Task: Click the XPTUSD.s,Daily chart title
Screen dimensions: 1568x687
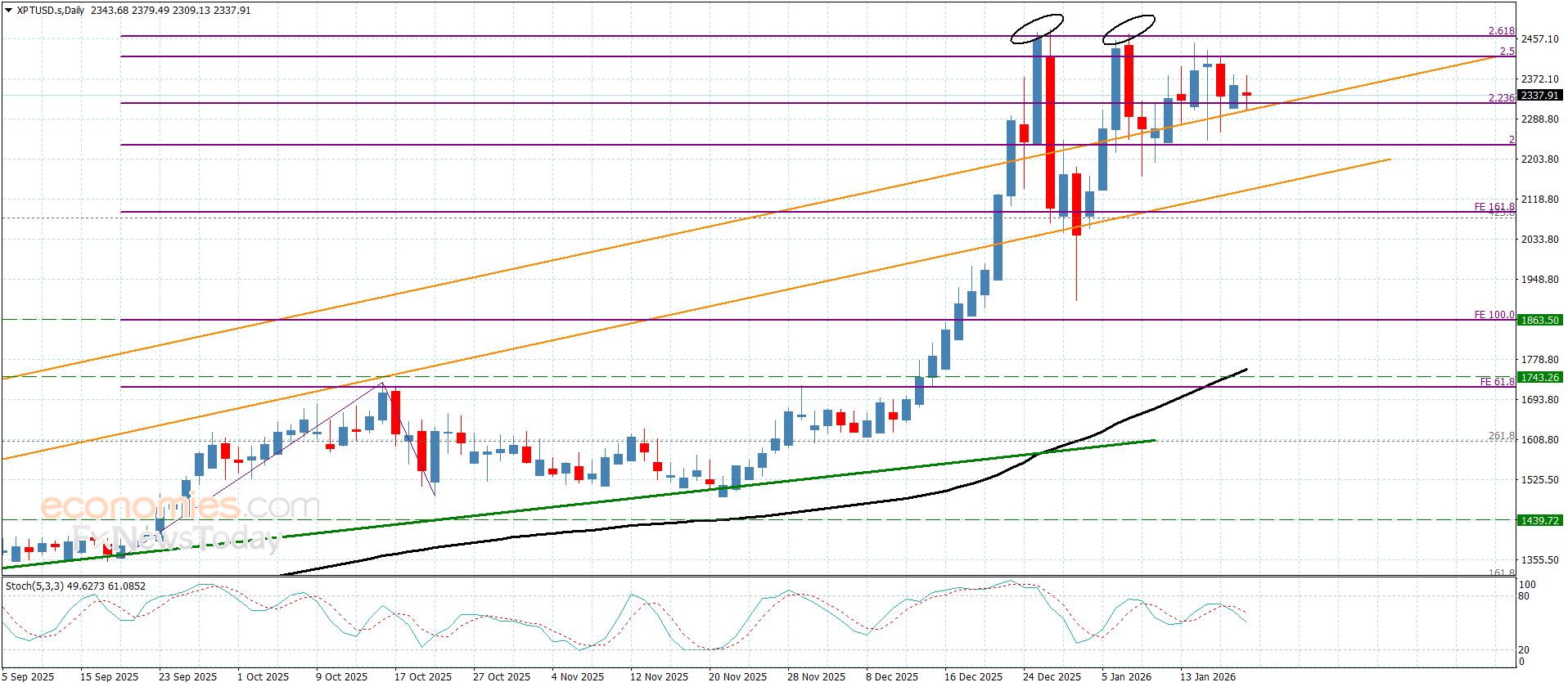Action: click(x=50, y=10)
